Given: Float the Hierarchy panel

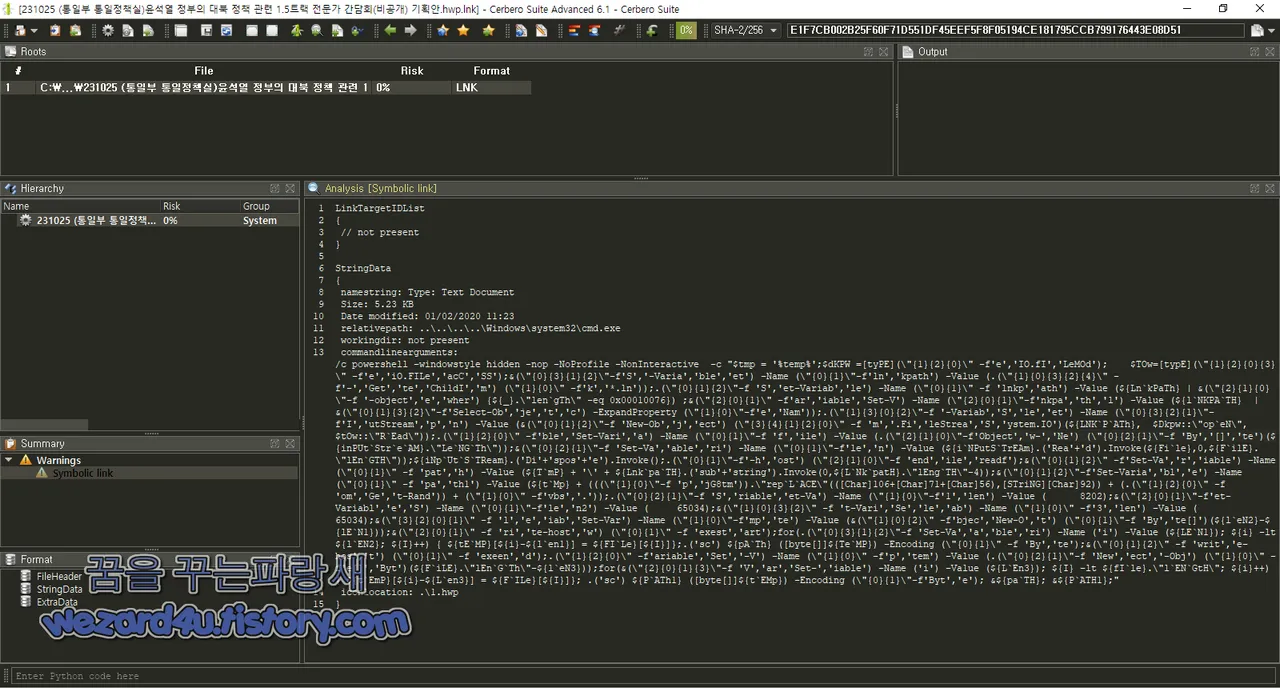Looking at the screenshot, I should point(274,188).
